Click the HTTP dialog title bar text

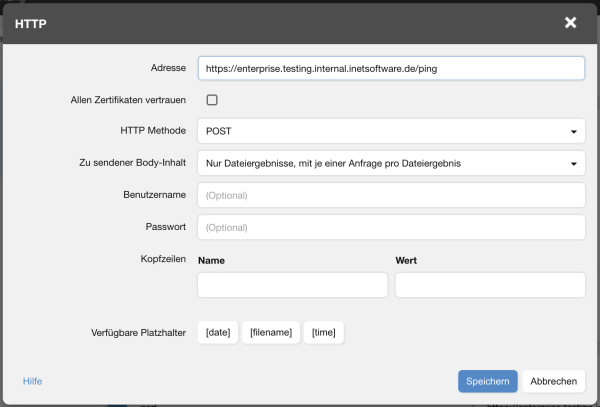point(35,22)
